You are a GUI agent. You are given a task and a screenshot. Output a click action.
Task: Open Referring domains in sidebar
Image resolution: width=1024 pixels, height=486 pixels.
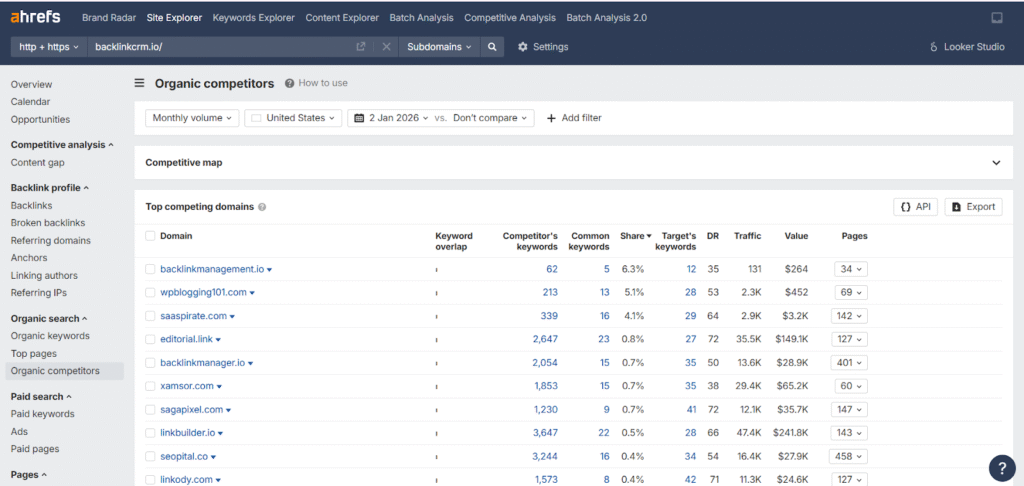pos(50,240)
